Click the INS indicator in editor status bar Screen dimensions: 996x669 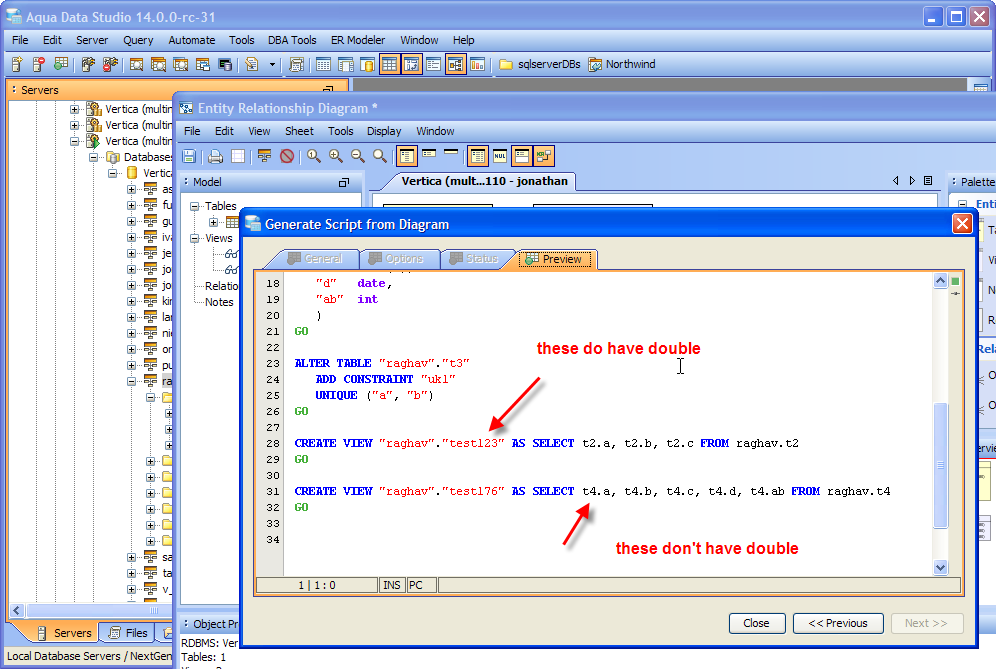pyautogui.click(x=392, y=585)
